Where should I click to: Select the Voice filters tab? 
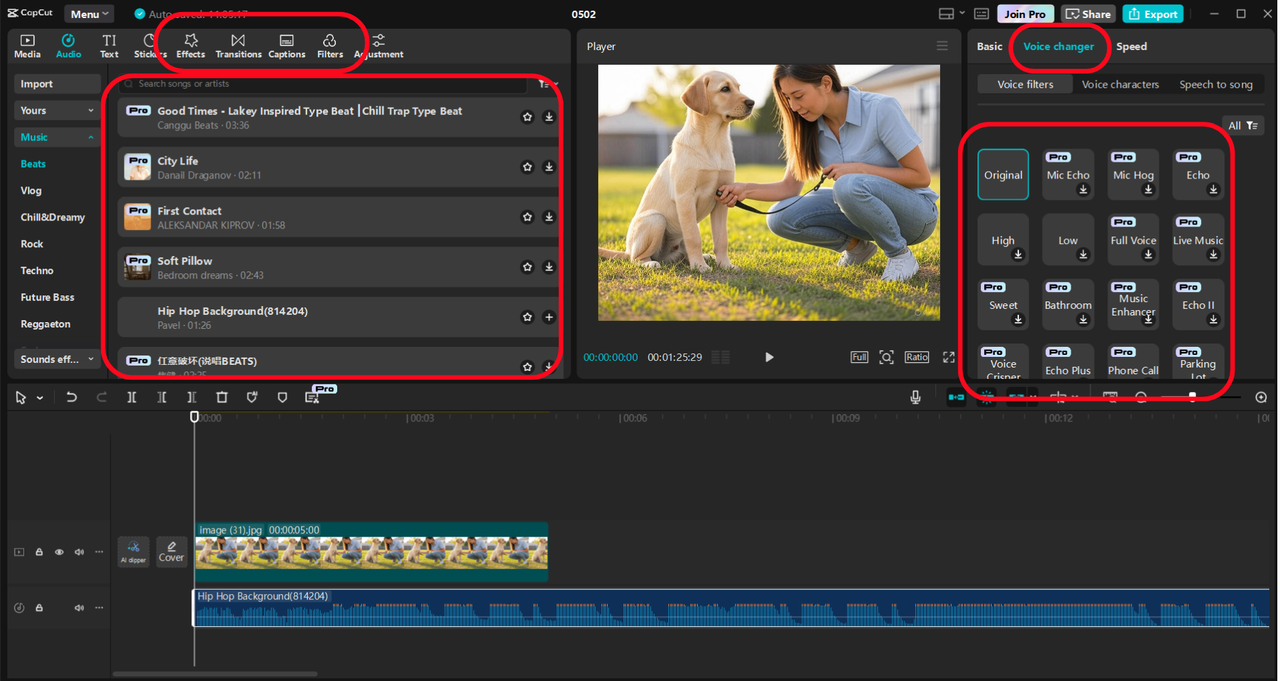pyautogui.click(x=1025, y=85)
